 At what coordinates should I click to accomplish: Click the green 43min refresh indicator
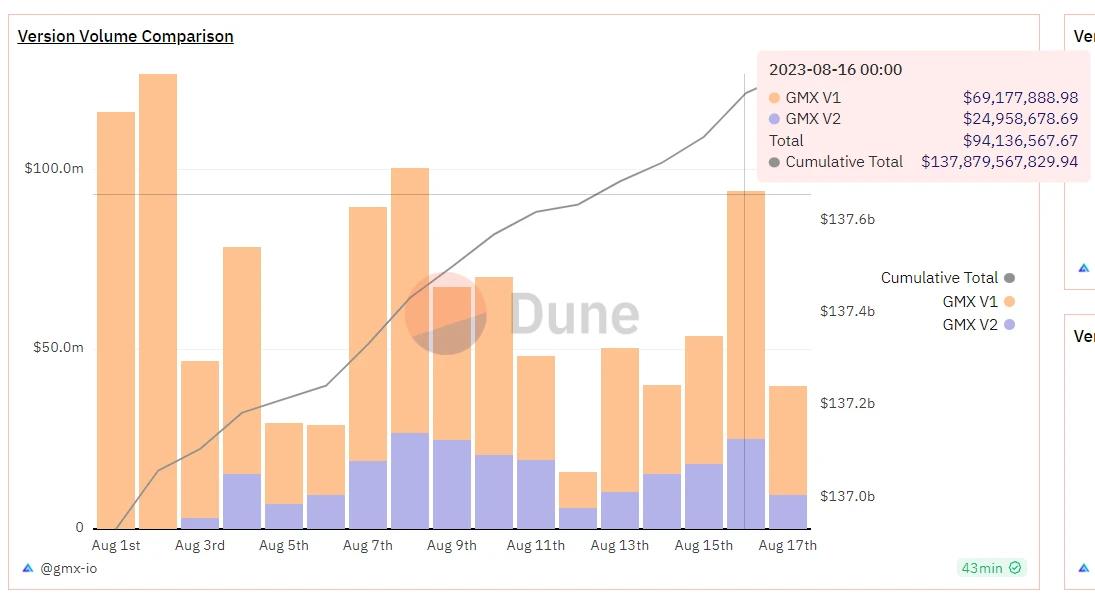click(989, 568)
